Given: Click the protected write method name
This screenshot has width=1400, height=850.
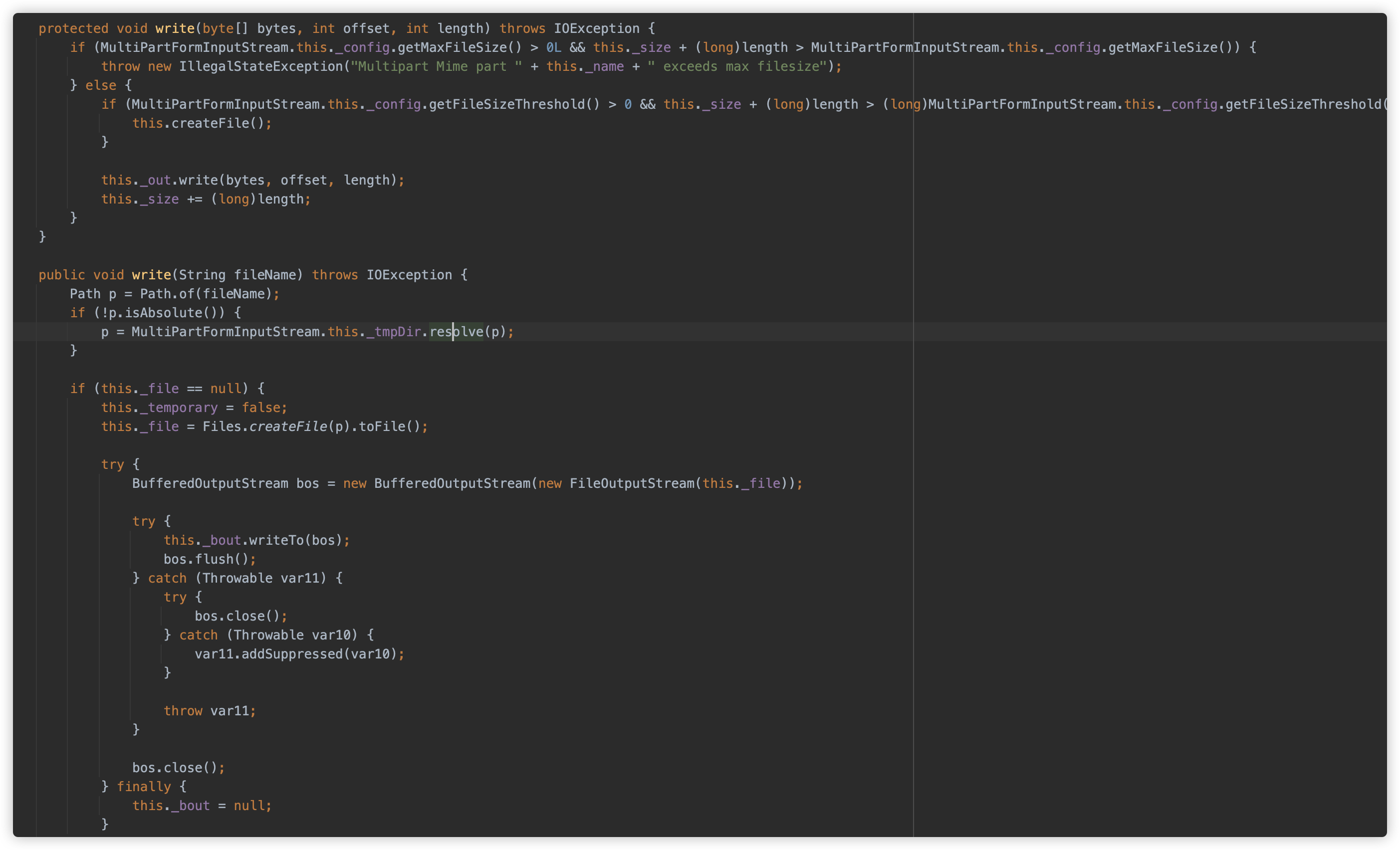Looking at the screenshot, I should tap(175, 28).
